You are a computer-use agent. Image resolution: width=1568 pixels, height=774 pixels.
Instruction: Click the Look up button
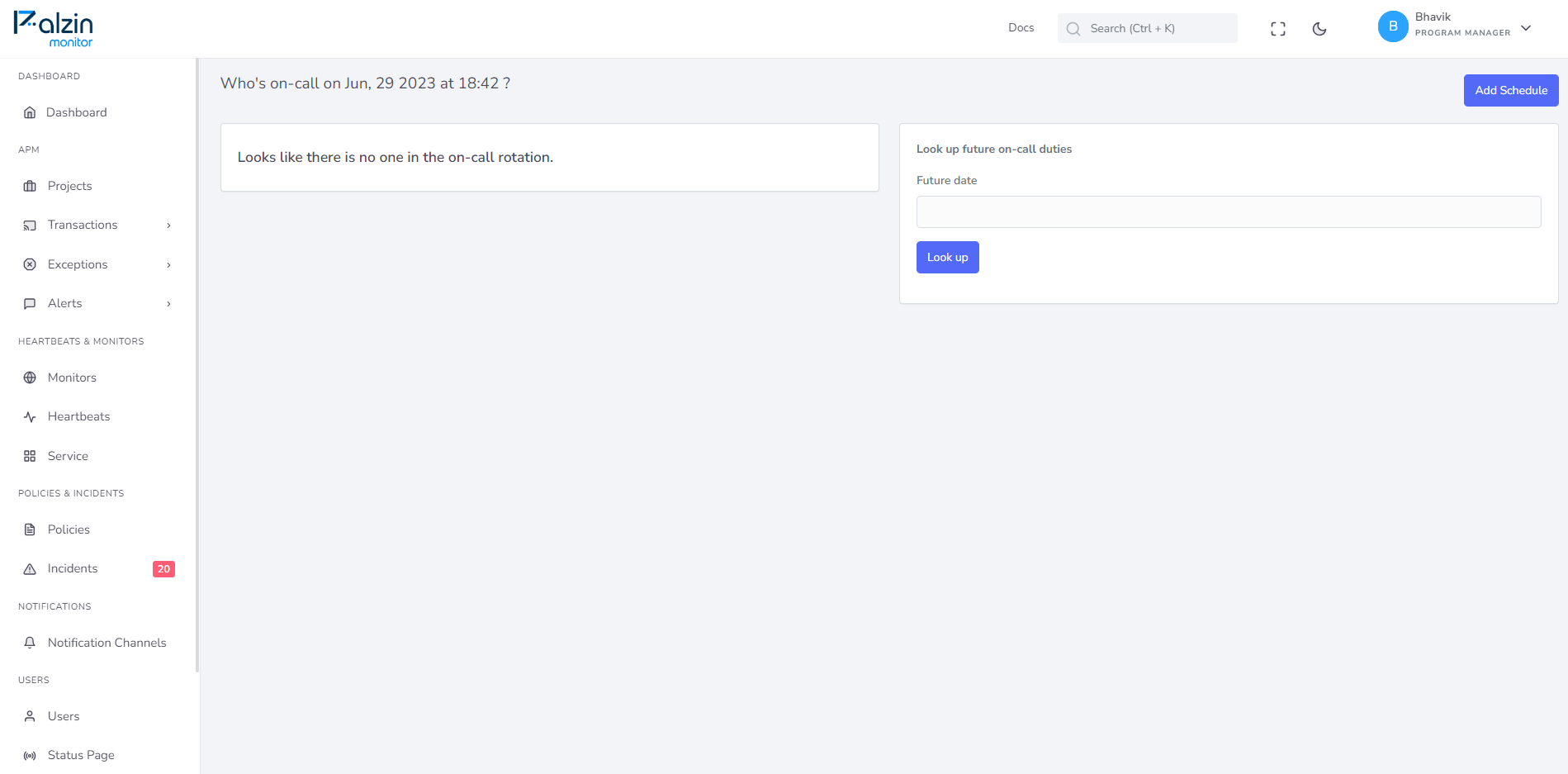click(x=947, y=257)
